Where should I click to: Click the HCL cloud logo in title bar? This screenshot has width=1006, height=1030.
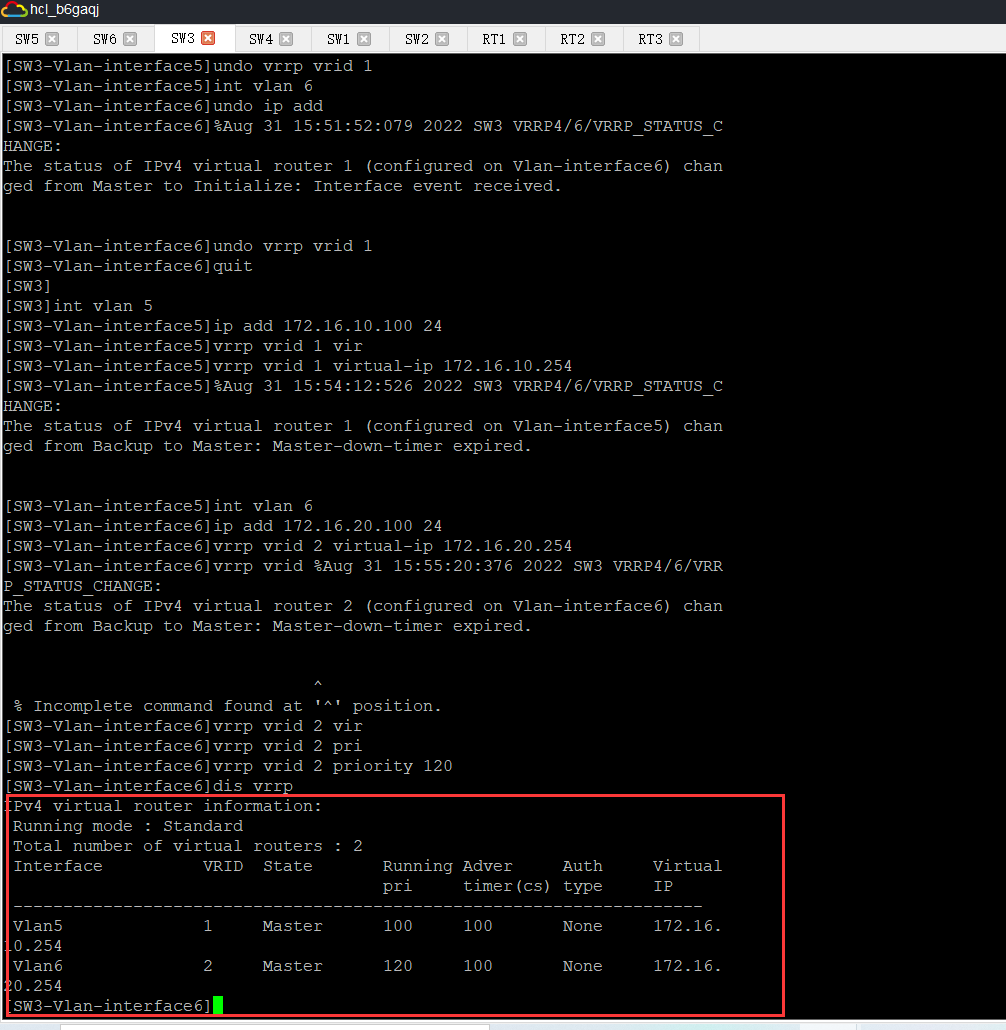(x=14, y=10)
